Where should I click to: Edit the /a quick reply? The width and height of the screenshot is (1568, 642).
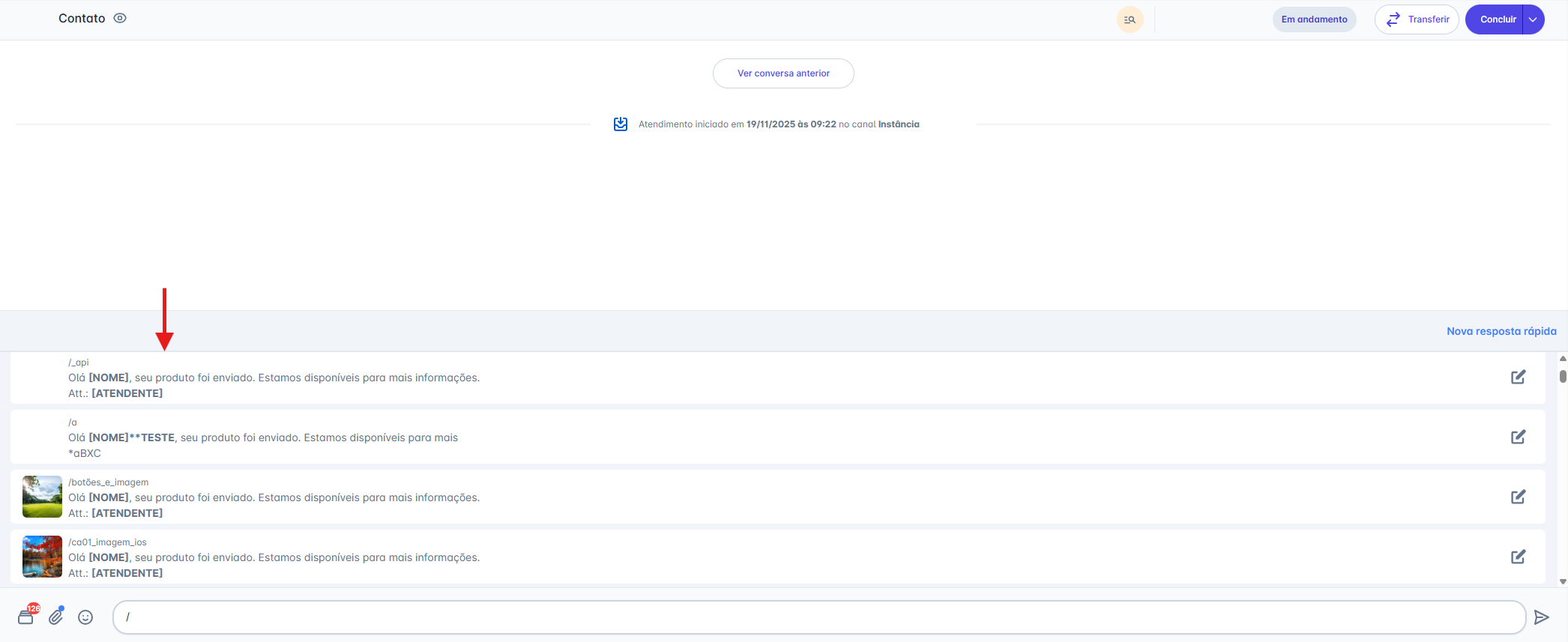(1518, 437)
